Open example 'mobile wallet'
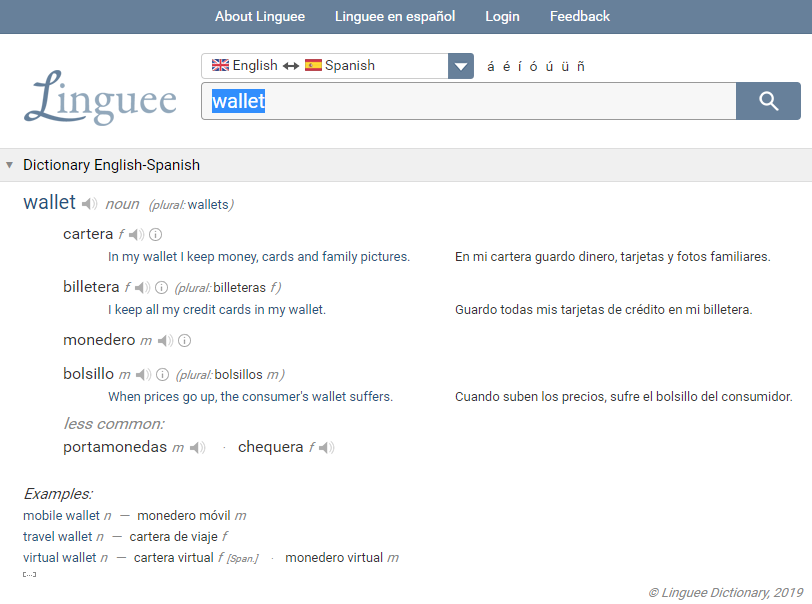Image resolution: width=812 pixels, height=604 pixels. pyautogui.click(x=61, y=516)
